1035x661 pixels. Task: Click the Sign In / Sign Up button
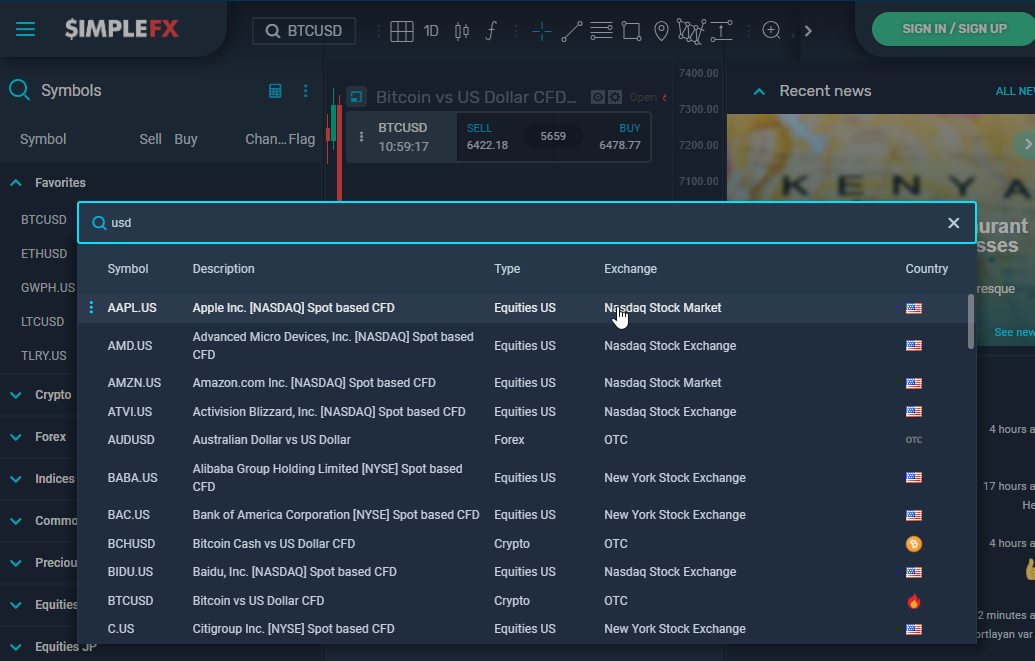click(953, 29)
